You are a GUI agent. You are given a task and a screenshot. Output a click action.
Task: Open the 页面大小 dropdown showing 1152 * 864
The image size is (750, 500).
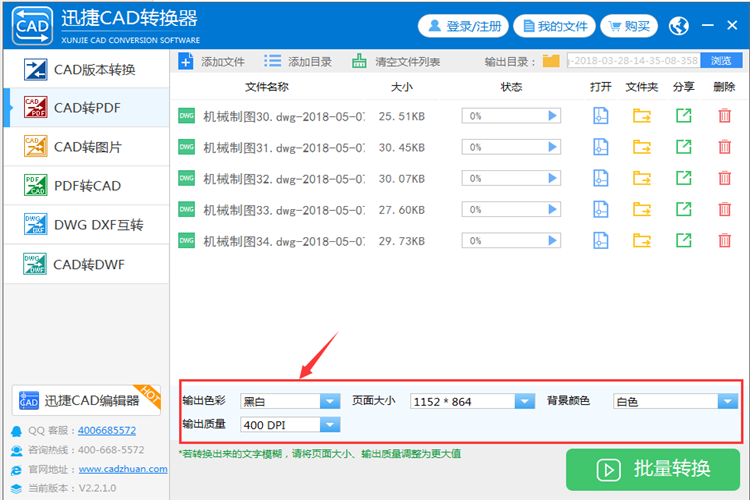(x=472, y=401)
